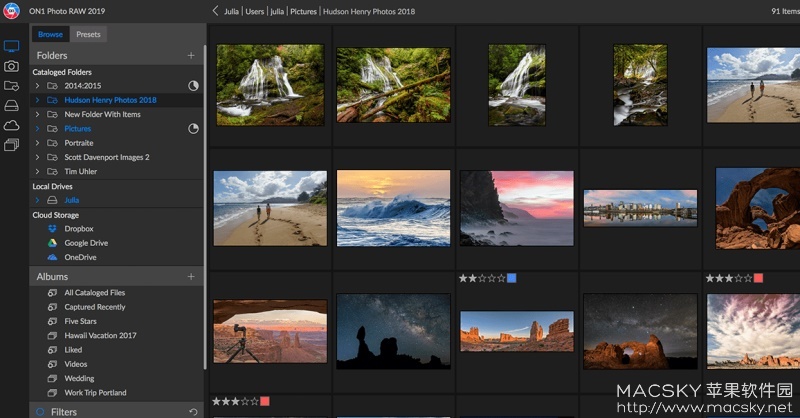Expand the Pictures cataloged folder
Image resolution: width=800 pixels, height=418 pixels.
pyautogui.click(x=37, y=129)
